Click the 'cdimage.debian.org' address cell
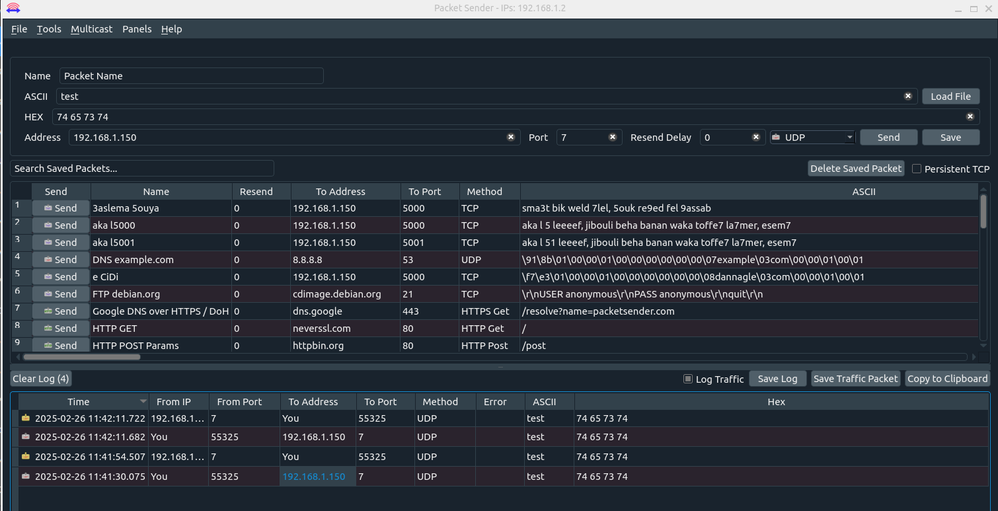This screenshot has width=998, height=511. (x=346, y=294)
